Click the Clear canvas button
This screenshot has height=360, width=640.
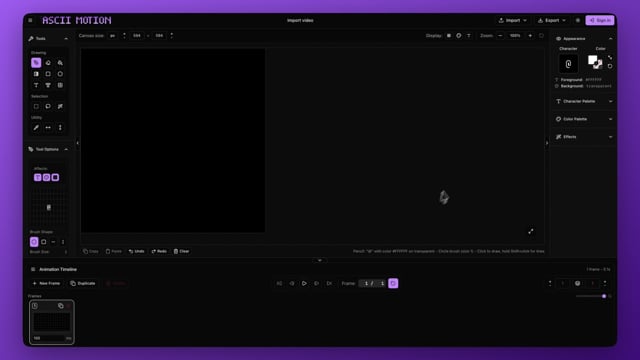pyautogui.click(x=181, y=251)
